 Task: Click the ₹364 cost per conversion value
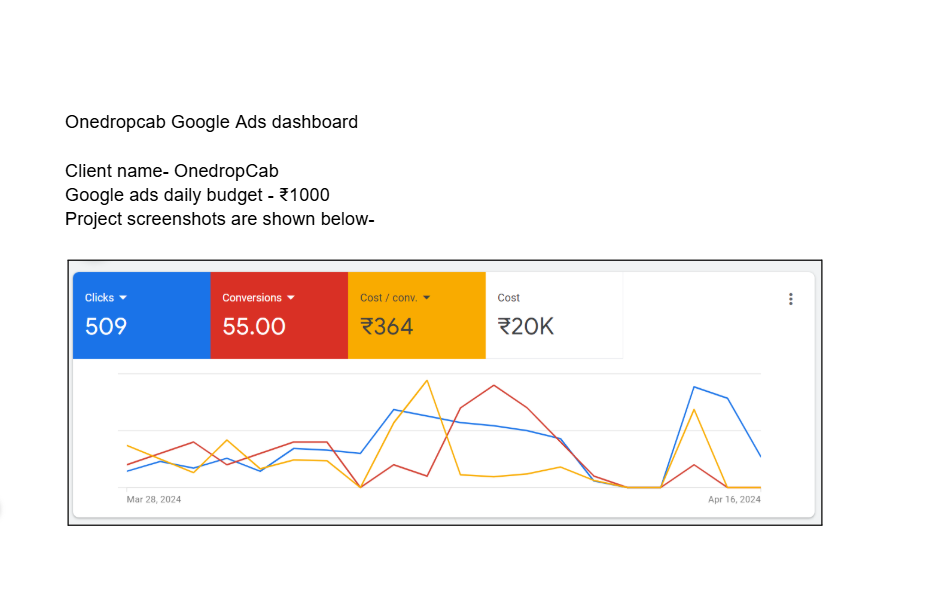[386, 326]
